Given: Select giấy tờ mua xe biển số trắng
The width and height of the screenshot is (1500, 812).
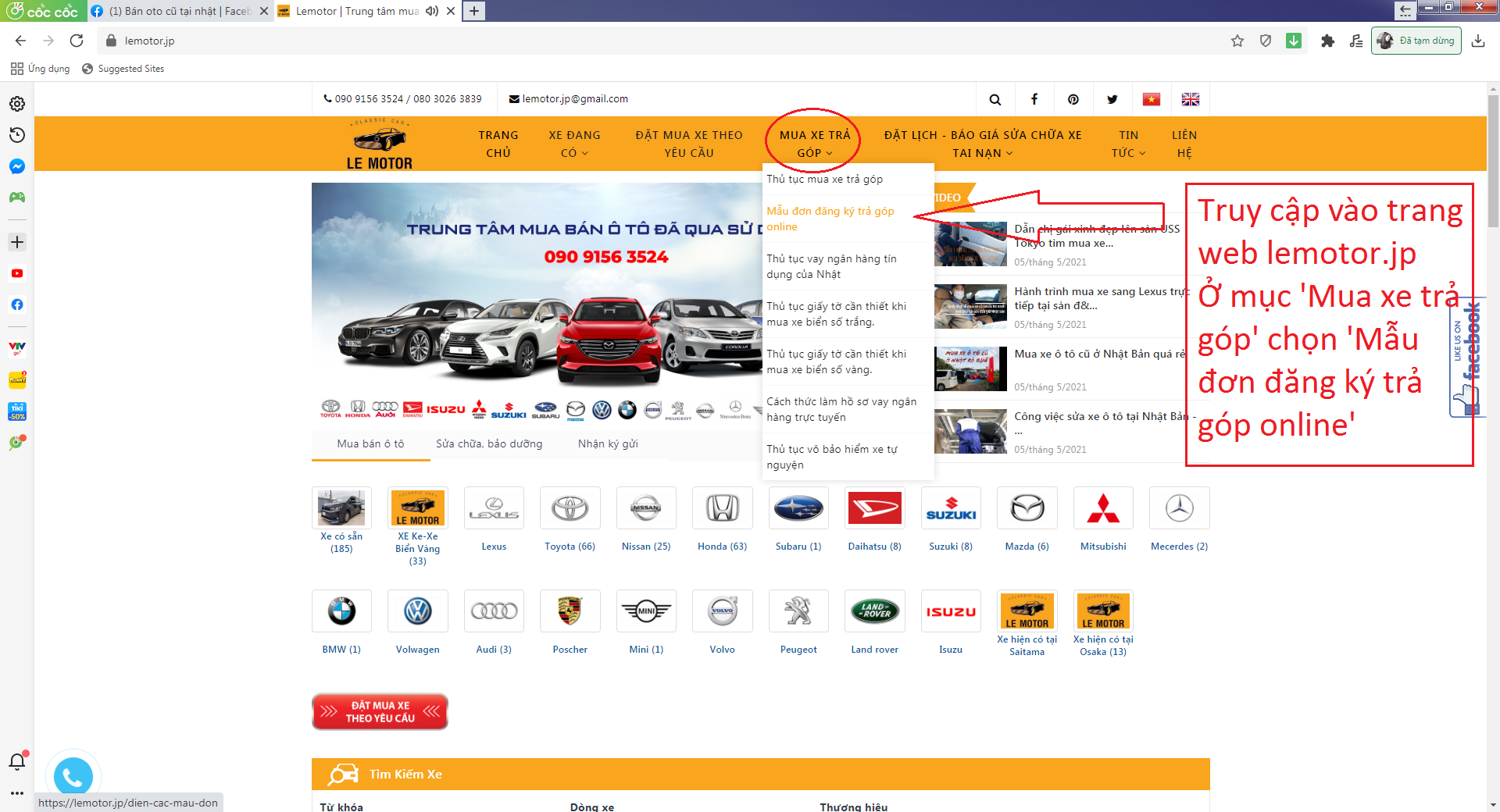Looking at the screenshot, I should 837,314.
